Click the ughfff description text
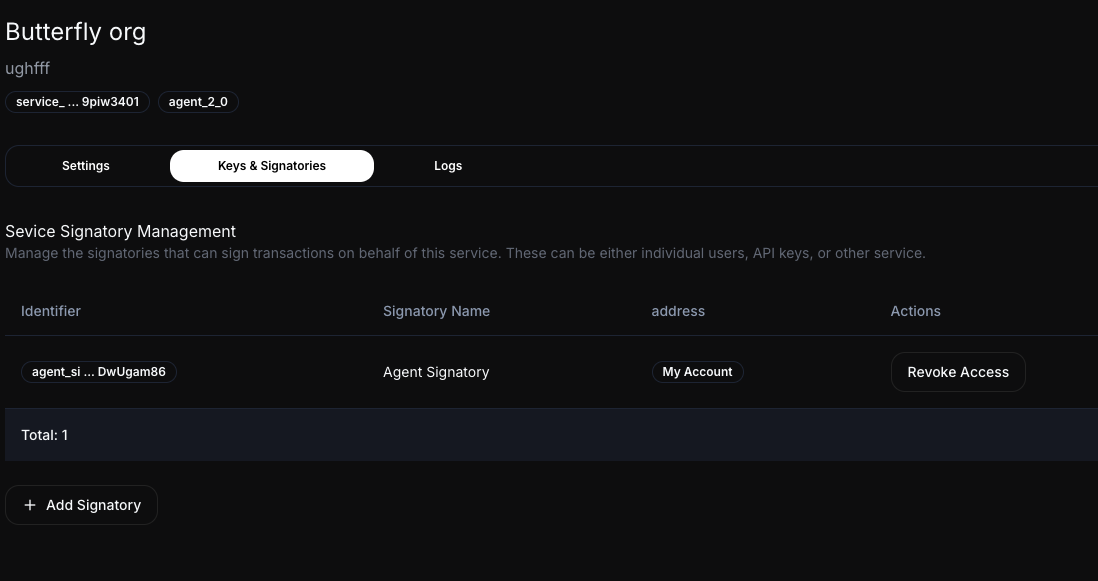The height and width of the screenshot is (581, 1098). coord(28,69)
